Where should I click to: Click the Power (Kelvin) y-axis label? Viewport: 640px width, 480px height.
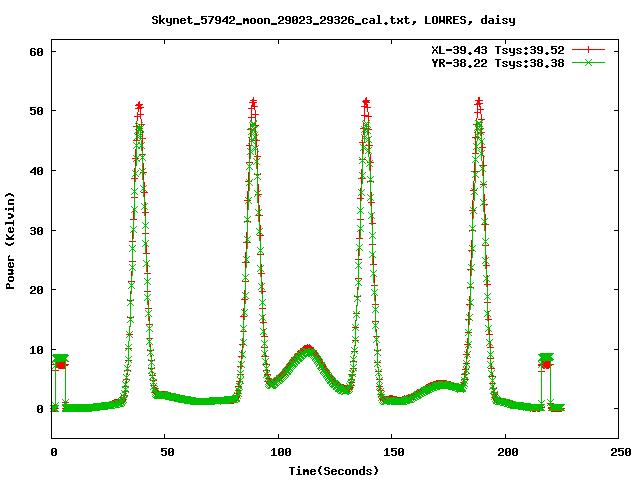(x=10, y=241)
